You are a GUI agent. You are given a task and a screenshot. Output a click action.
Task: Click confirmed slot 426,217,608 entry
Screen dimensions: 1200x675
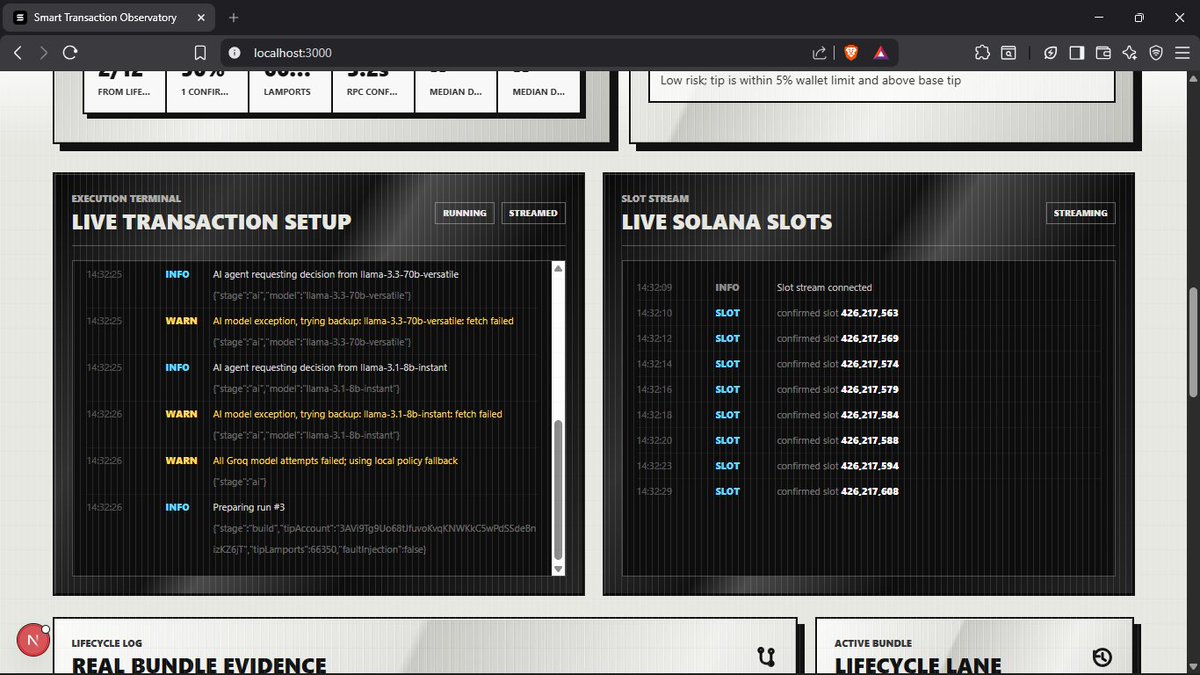[x=837, y=491]
